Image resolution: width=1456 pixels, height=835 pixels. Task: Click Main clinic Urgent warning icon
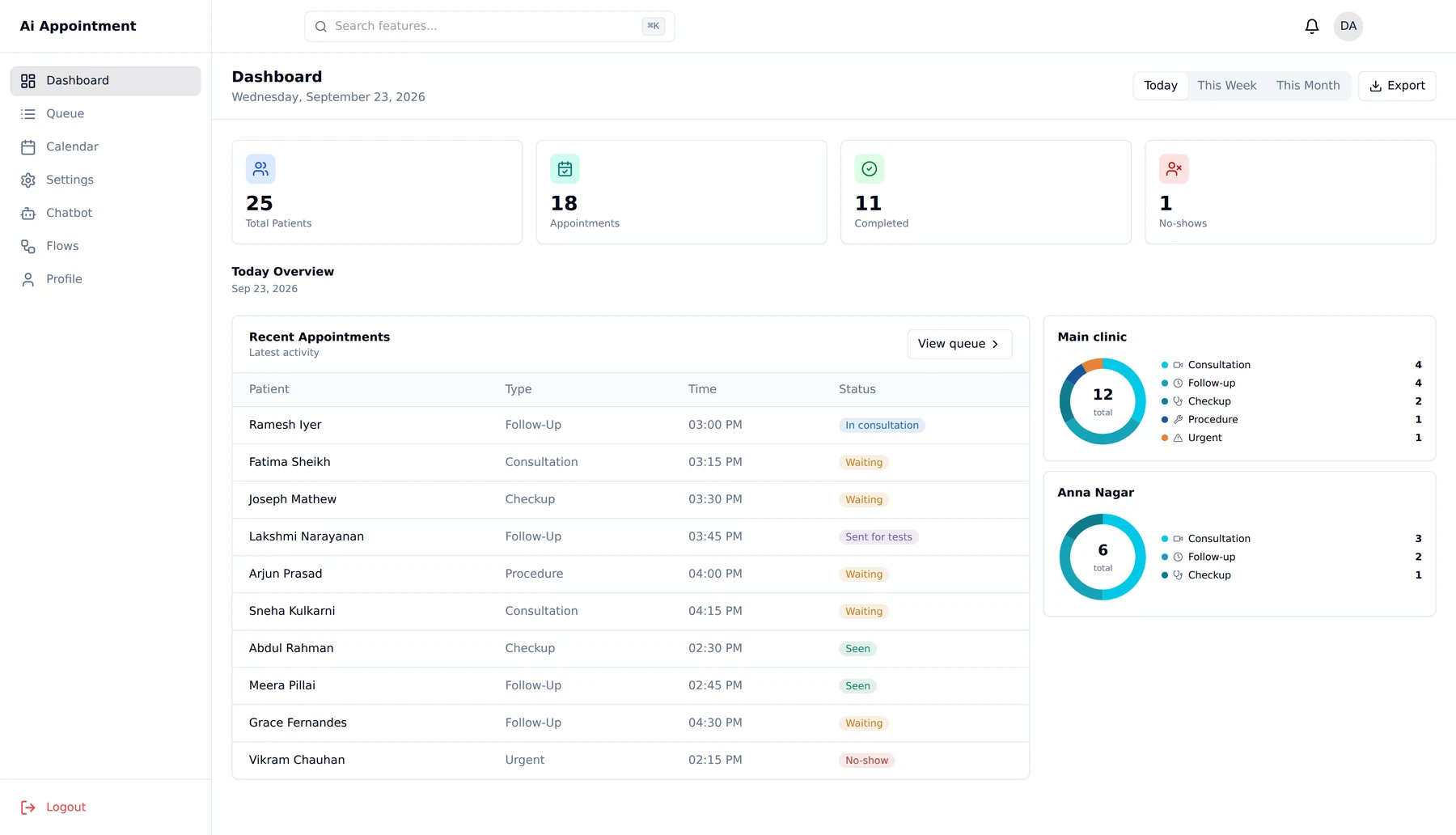point(1178,438)
